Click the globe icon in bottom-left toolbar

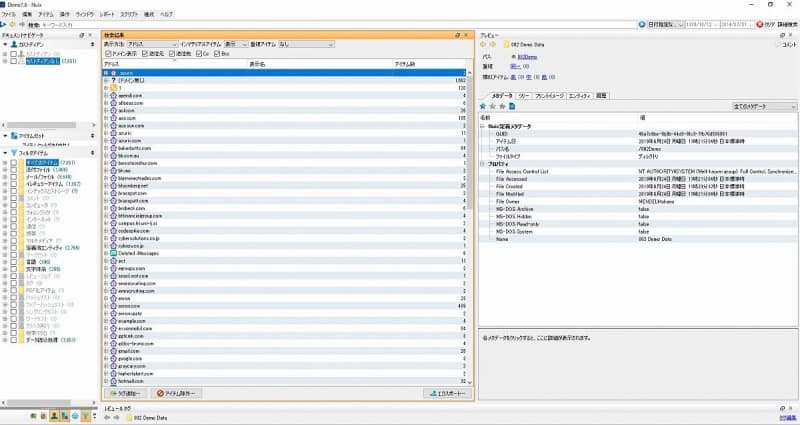tap(76, 416)
